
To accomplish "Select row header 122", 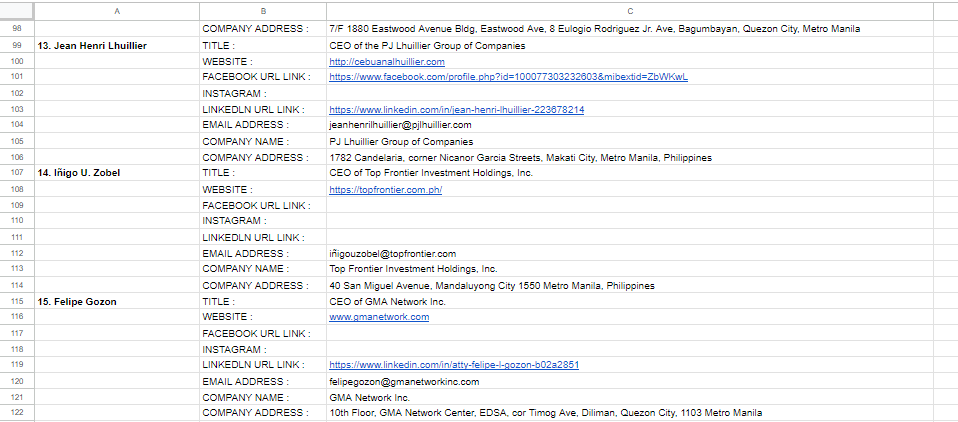I will tap(17, 413).
